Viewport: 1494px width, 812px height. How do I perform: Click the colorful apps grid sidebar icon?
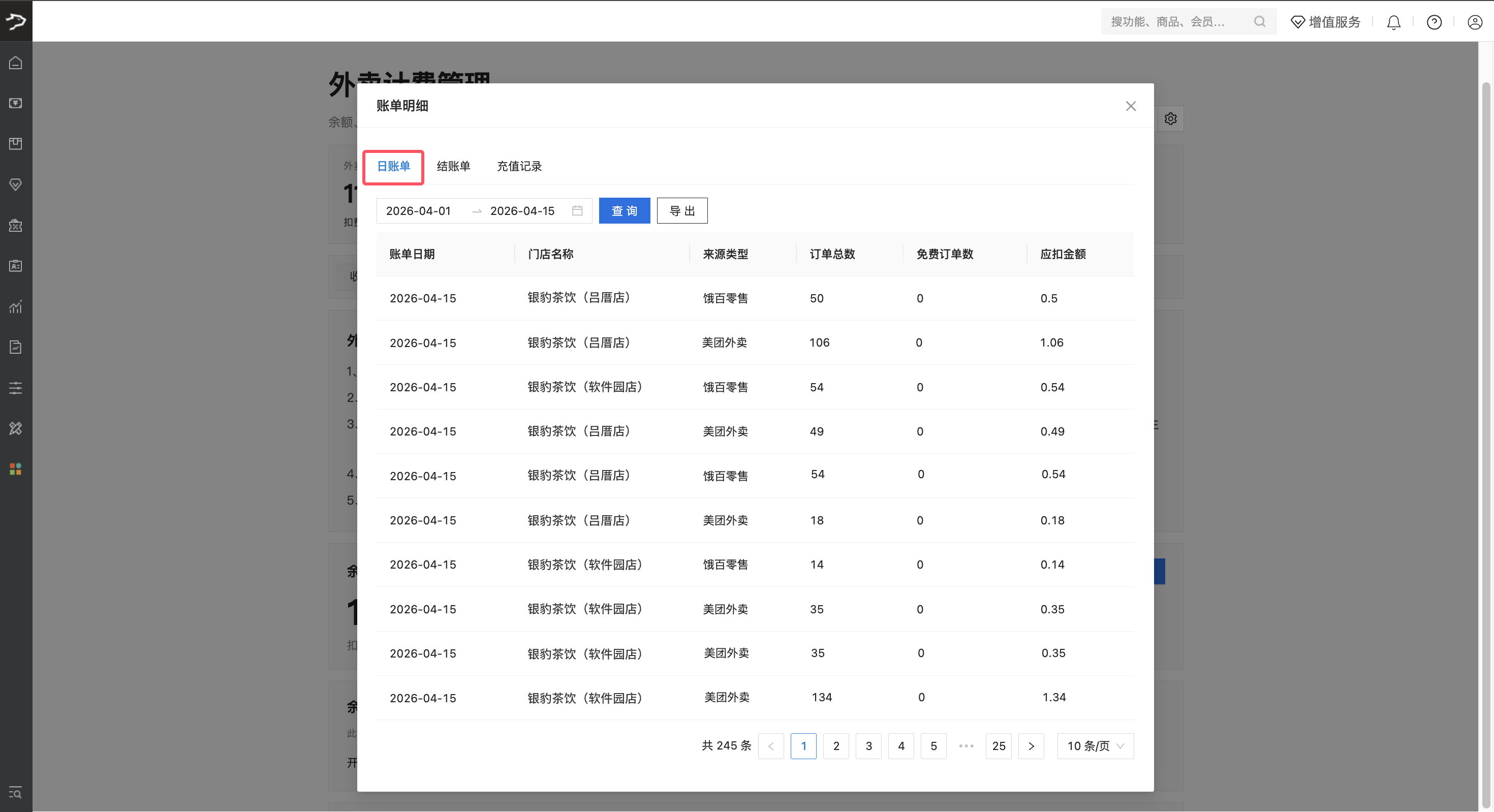point(16,469)
